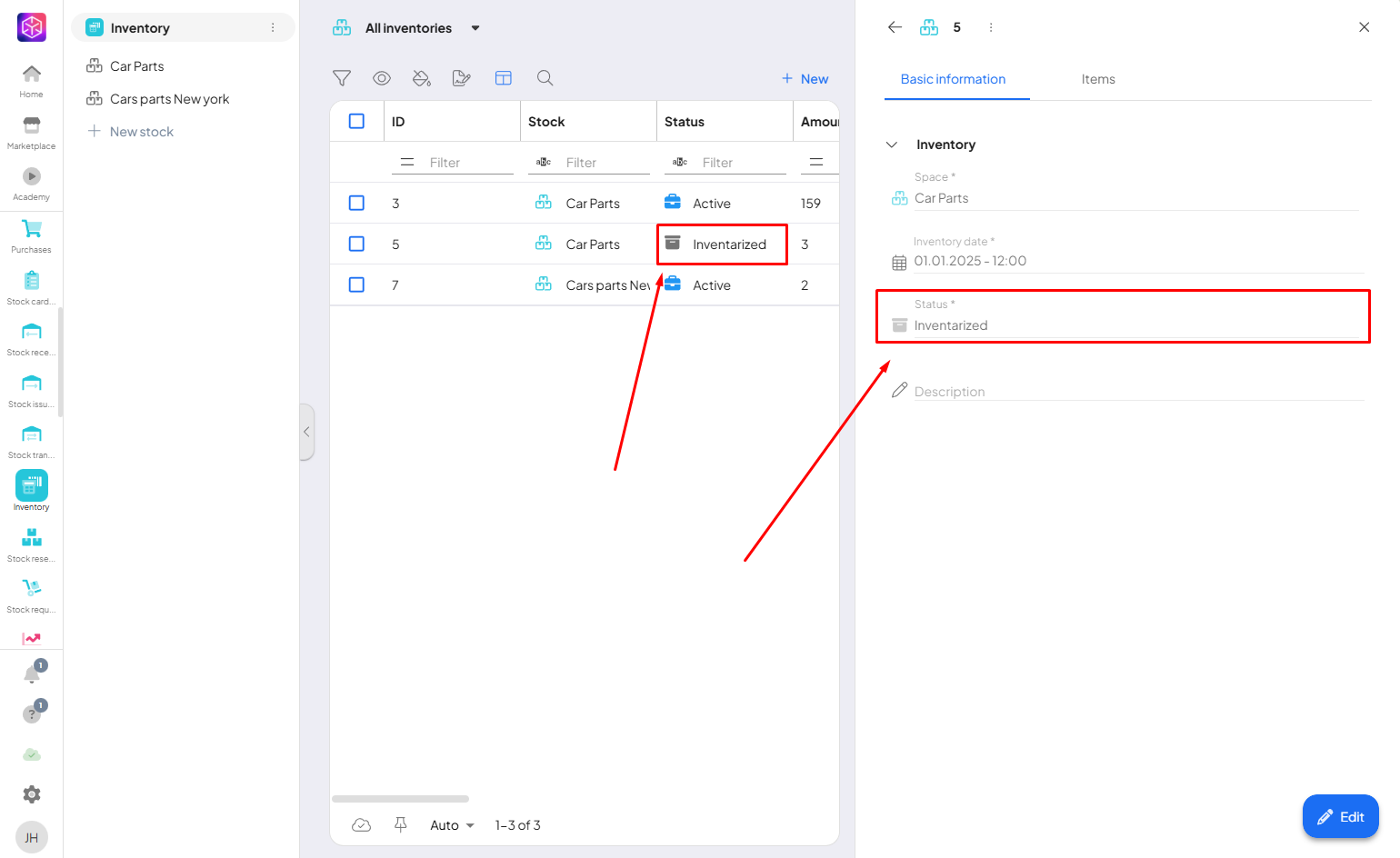The image size is (1400, 858).
Task: Open the settings gear icon
Action: [32, 794]
